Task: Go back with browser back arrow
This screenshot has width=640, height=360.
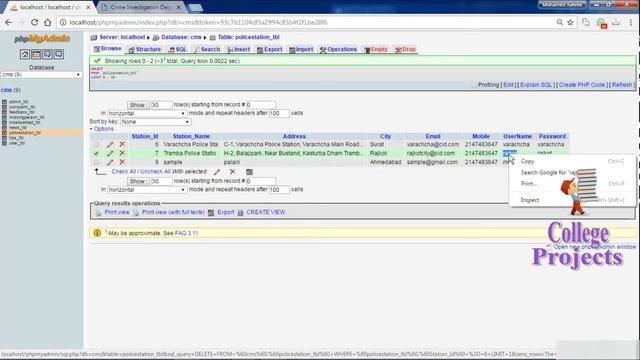Action: coord(8,22)
